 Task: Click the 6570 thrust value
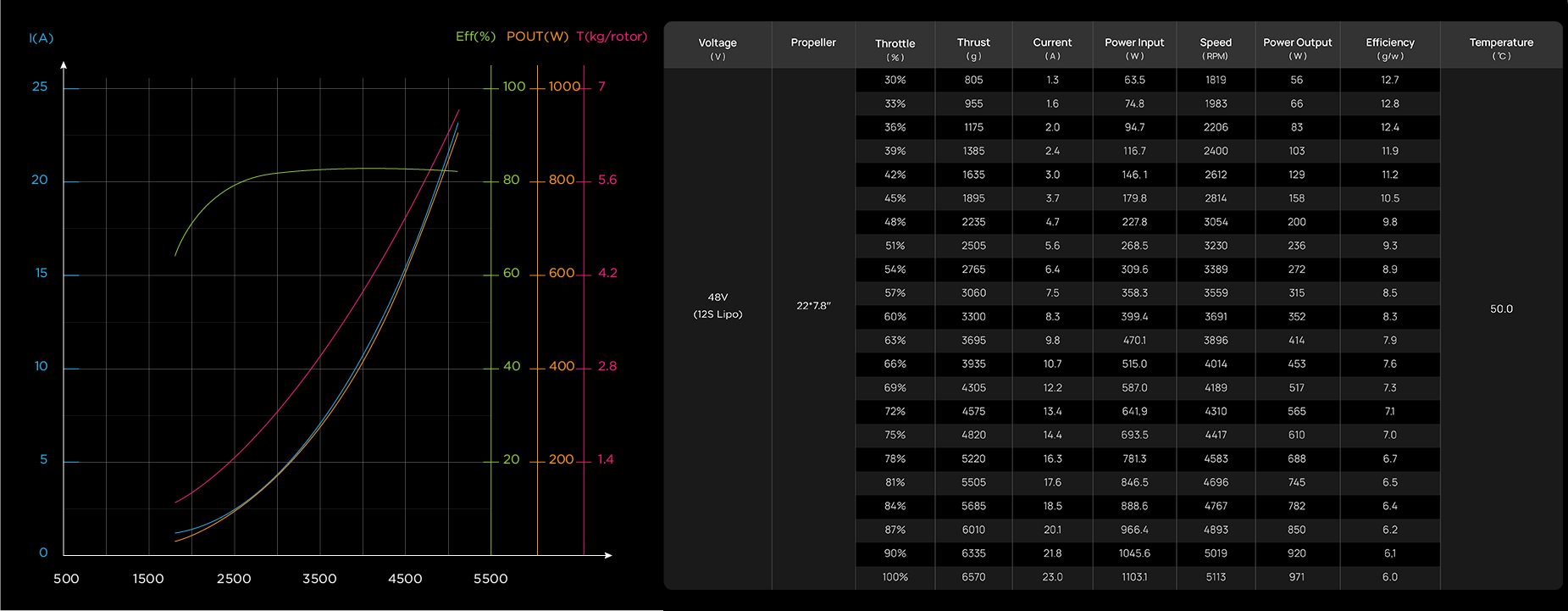pos(973,577)
